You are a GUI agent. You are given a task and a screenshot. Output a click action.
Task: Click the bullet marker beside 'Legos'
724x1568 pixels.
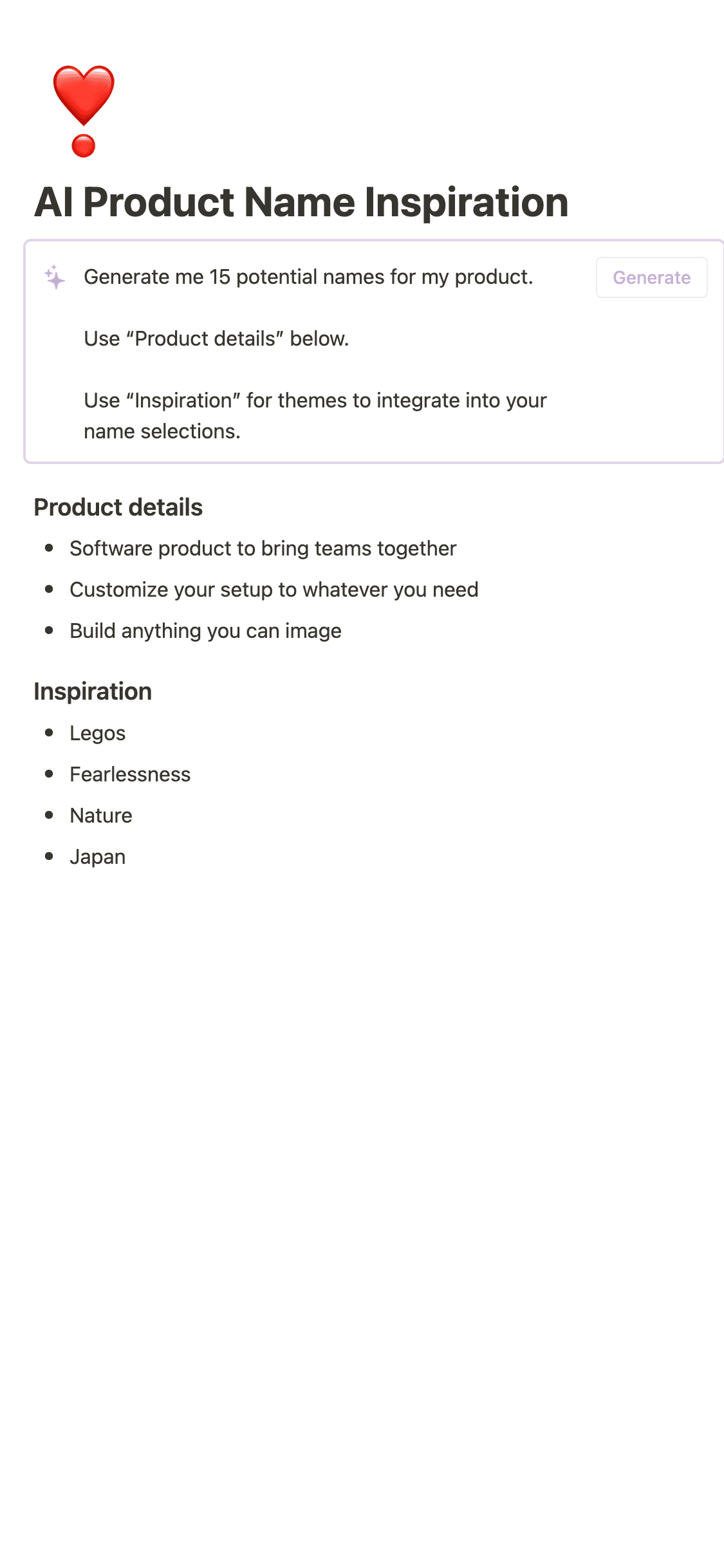[49, 733]
